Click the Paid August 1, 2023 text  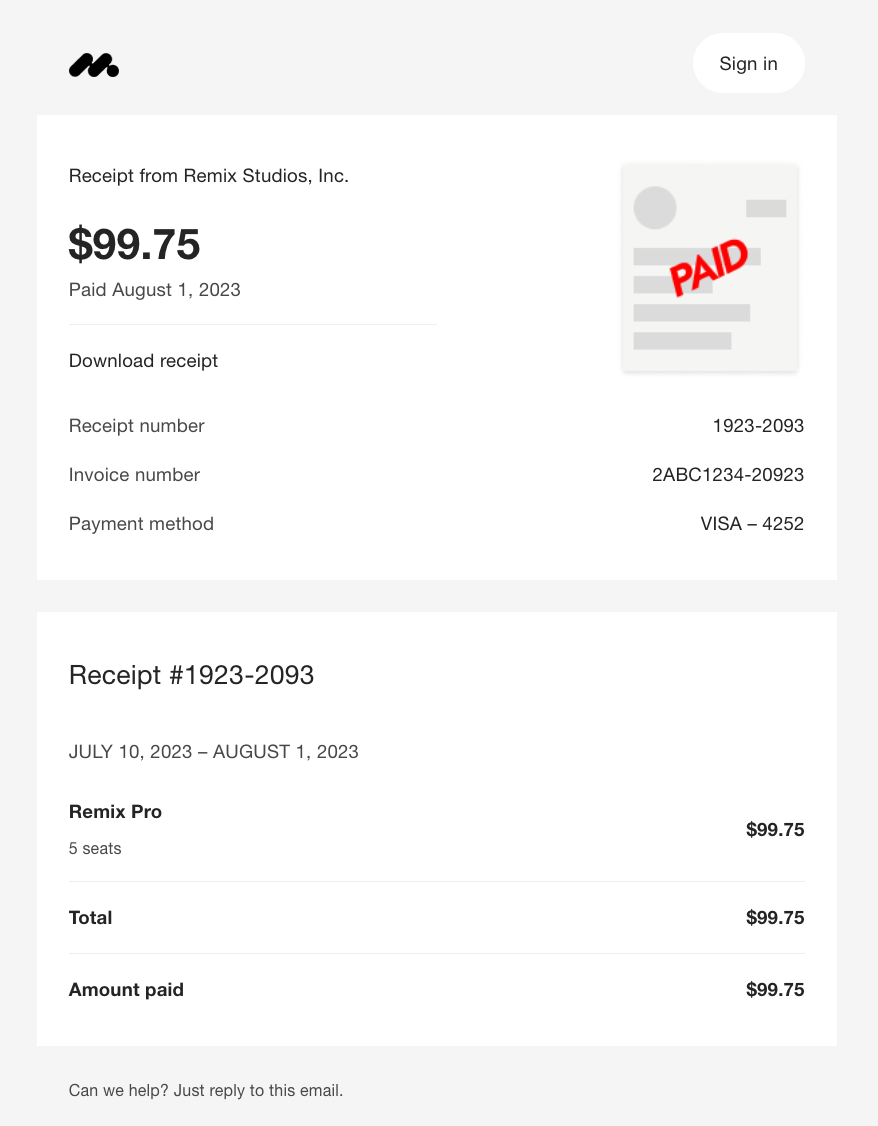click(154, 290)
